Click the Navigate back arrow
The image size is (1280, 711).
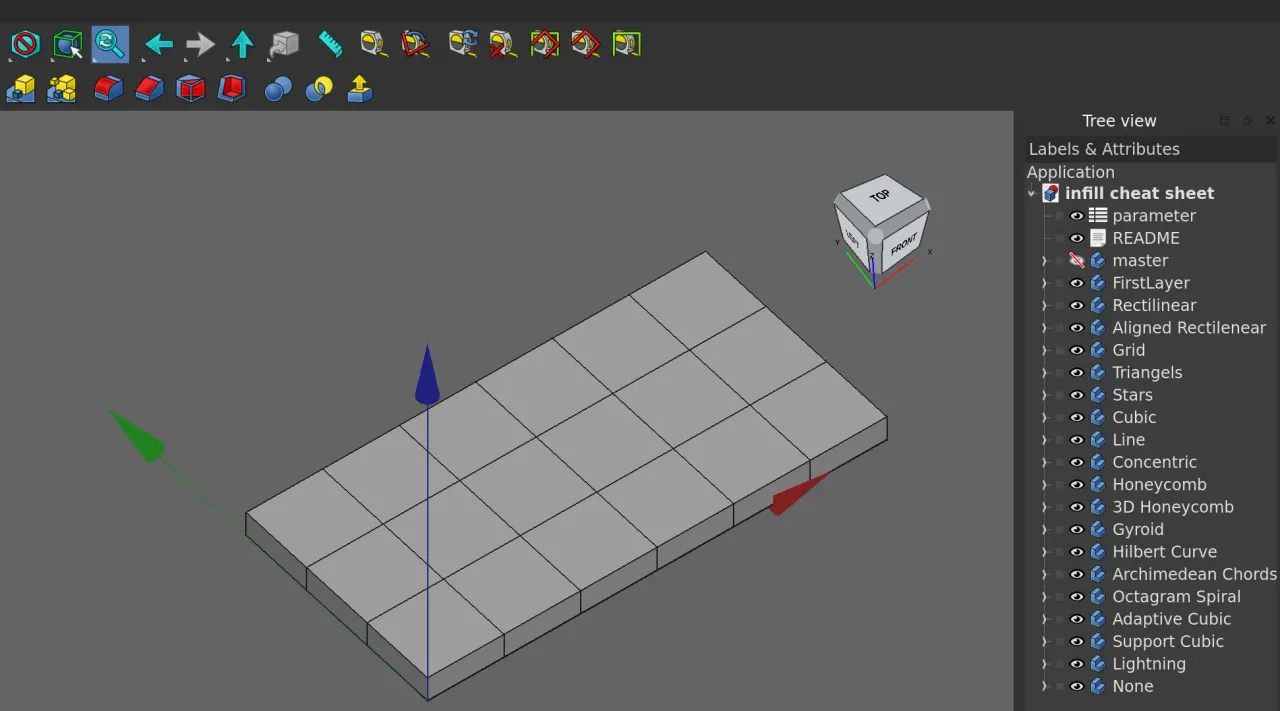pos(157,44)
